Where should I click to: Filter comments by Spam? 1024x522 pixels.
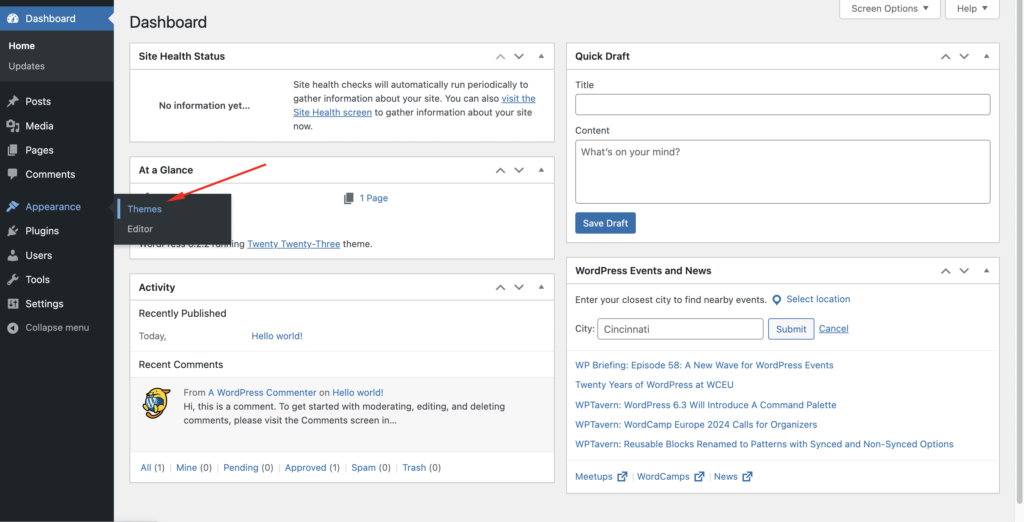click(x=364, y=468)
